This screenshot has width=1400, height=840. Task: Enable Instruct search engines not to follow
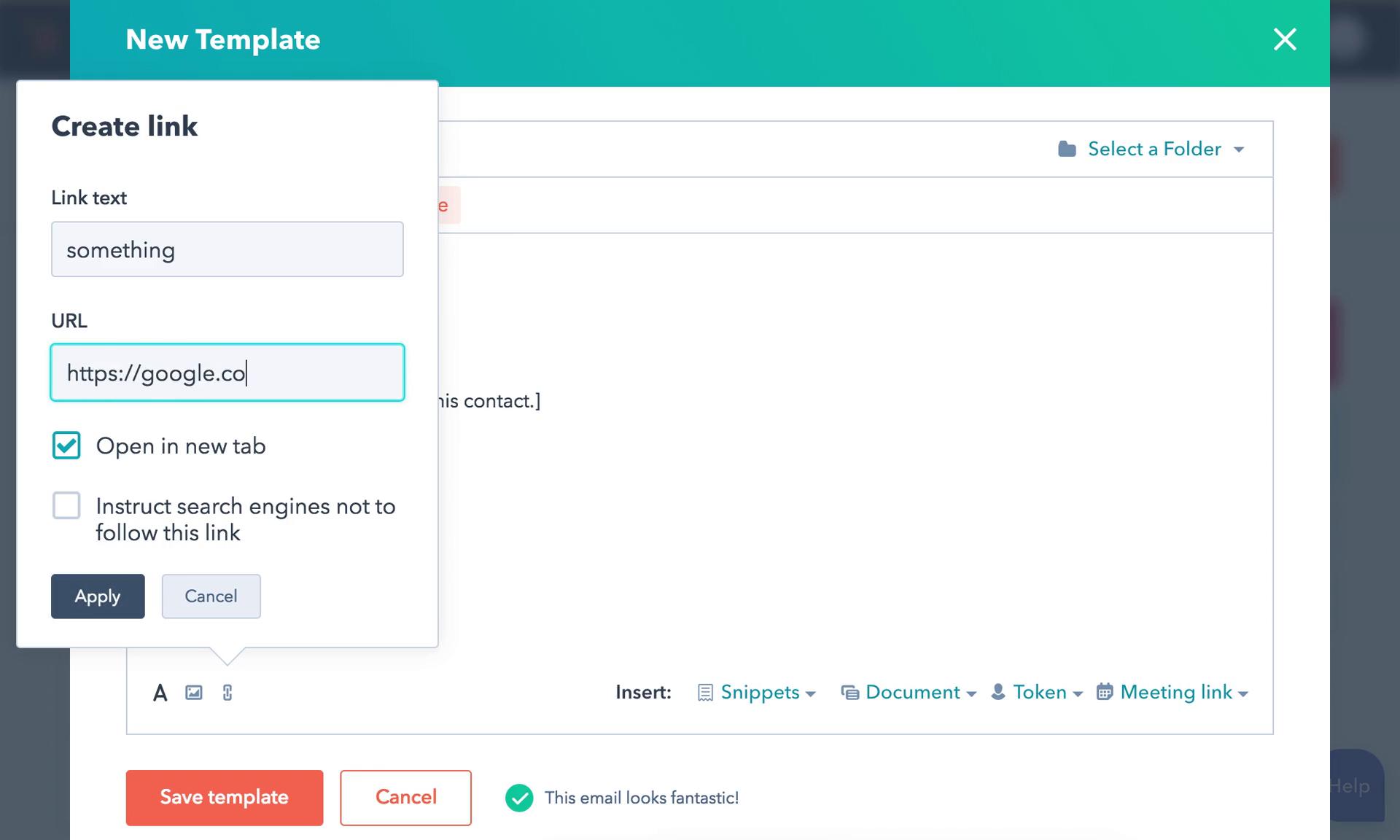click(x=66, y=505)
